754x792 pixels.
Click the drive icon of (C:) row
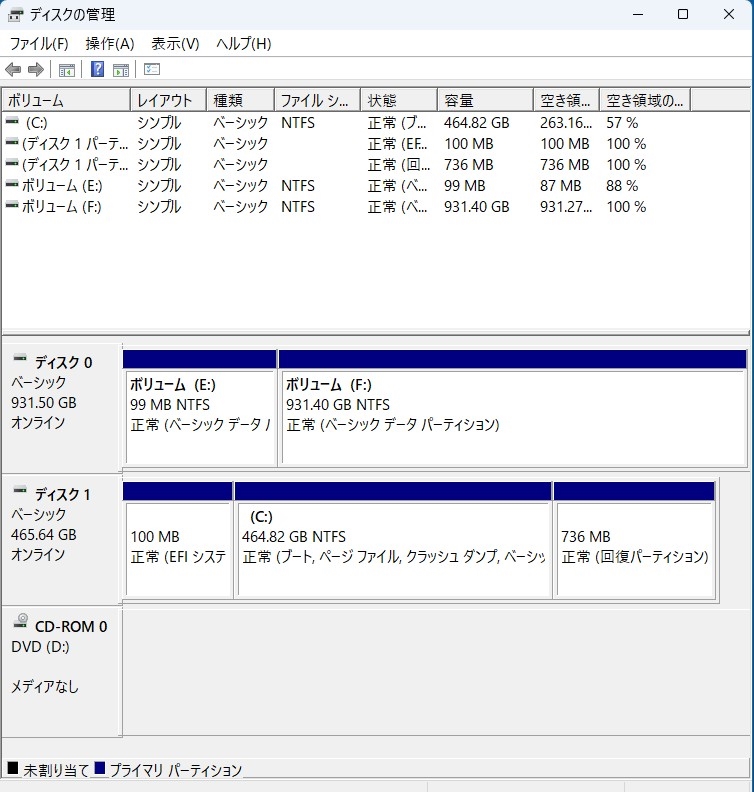(12, 122)
